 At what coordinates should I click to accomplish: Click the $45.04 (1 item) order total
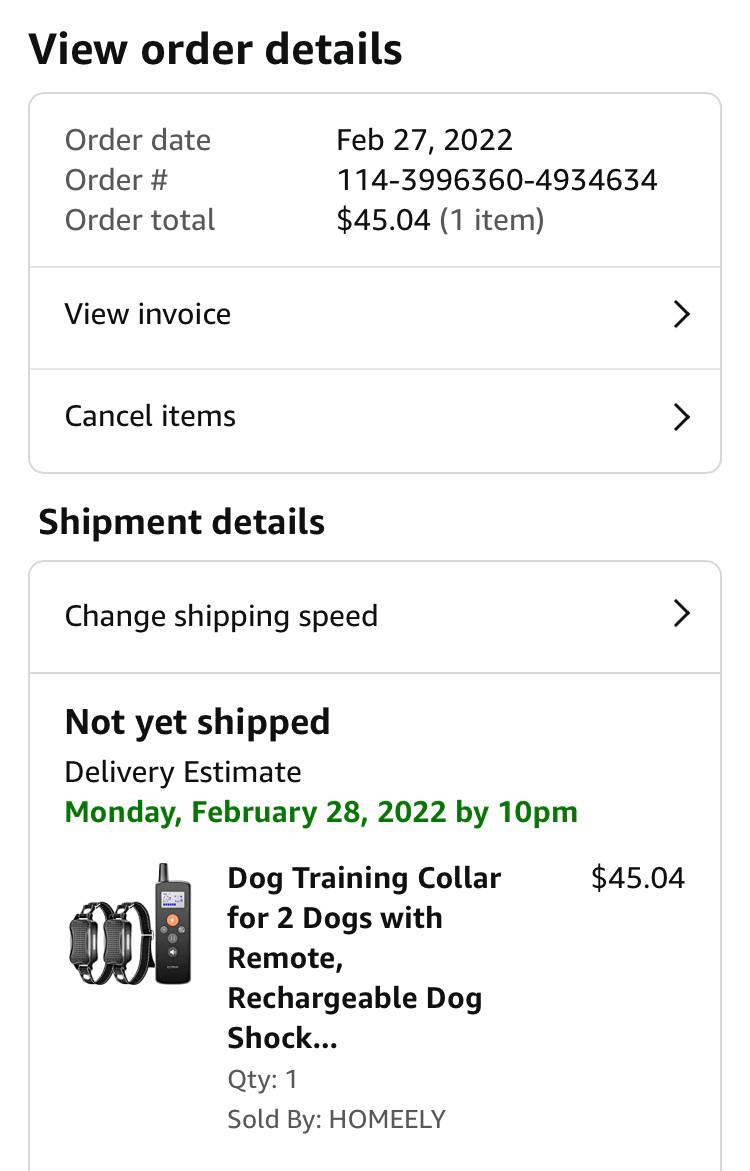440,220
